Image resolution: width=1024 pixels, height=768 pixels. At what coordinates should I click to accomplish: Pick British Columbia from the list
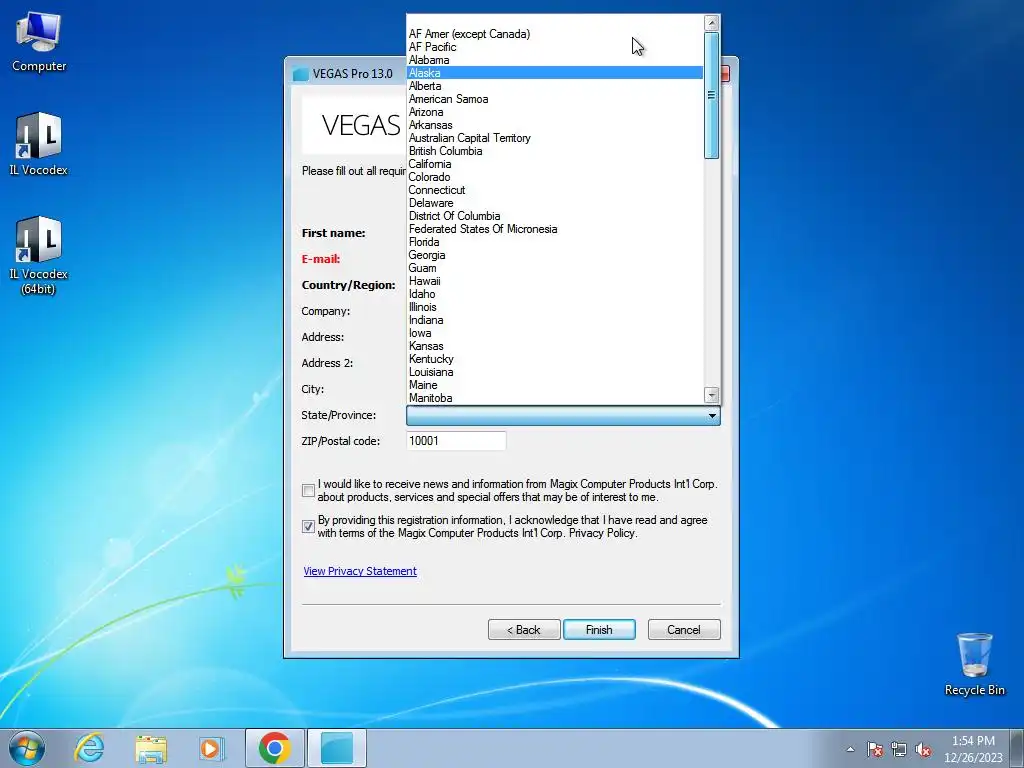point(554,151)
